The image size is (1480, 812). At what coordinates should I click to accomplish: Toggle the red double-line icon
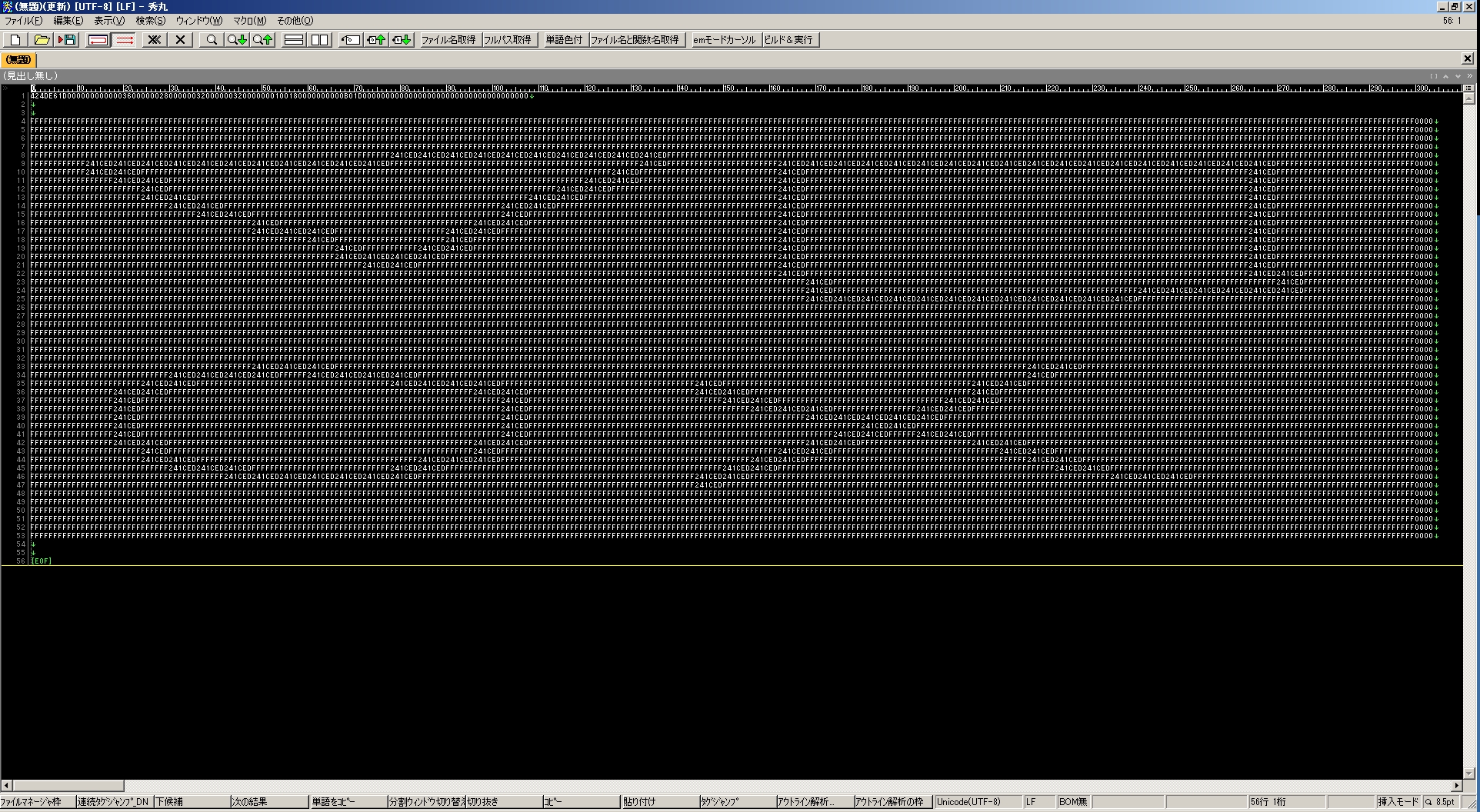pyautogui.click(x=125, y=40)
